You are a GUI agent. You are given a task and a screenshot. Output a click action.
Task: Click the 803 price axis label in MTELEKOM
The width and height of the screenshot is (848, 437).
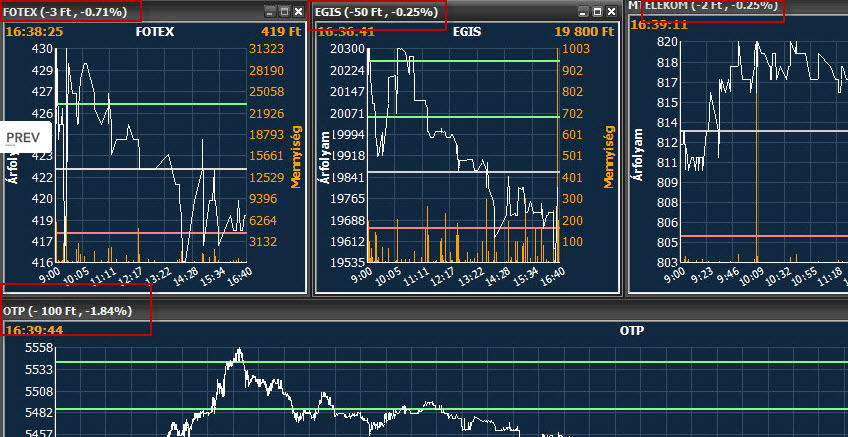665,262
